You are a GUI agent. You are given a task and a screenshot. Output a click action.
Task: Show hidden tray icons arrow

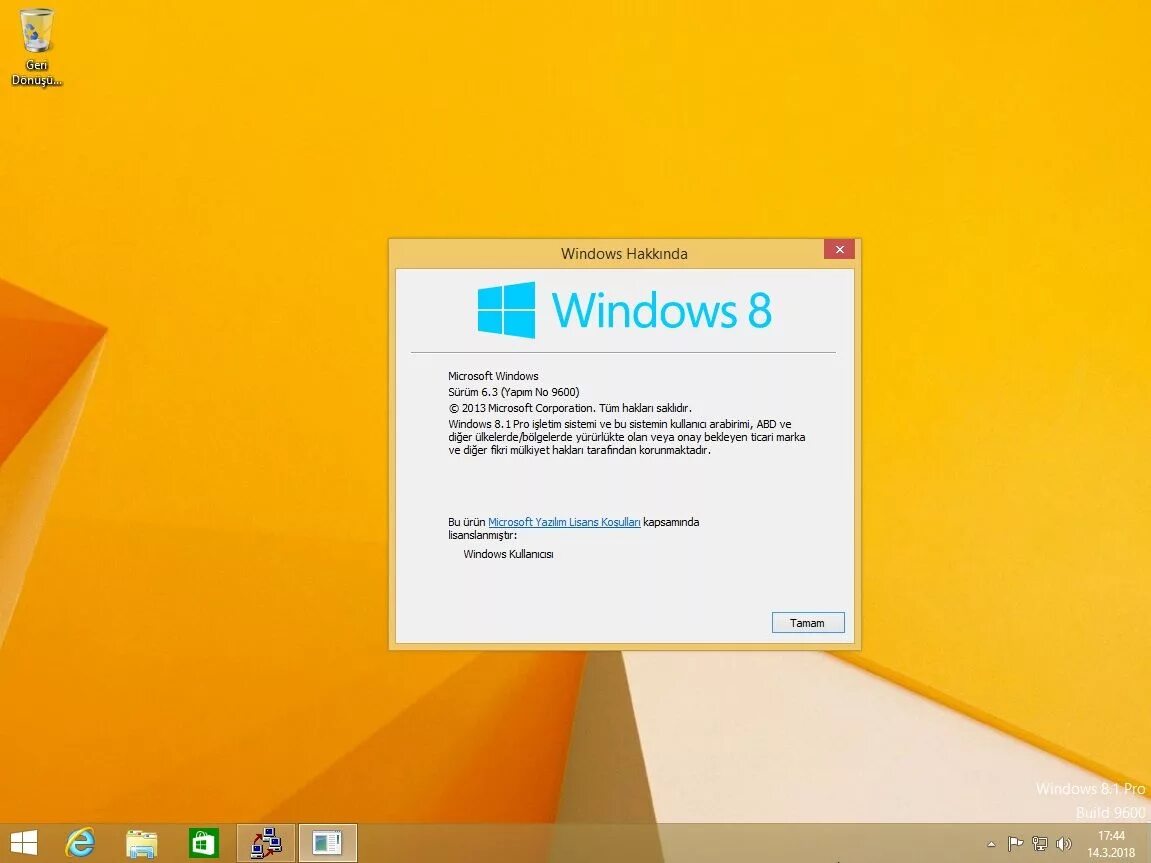coord(991,844)
